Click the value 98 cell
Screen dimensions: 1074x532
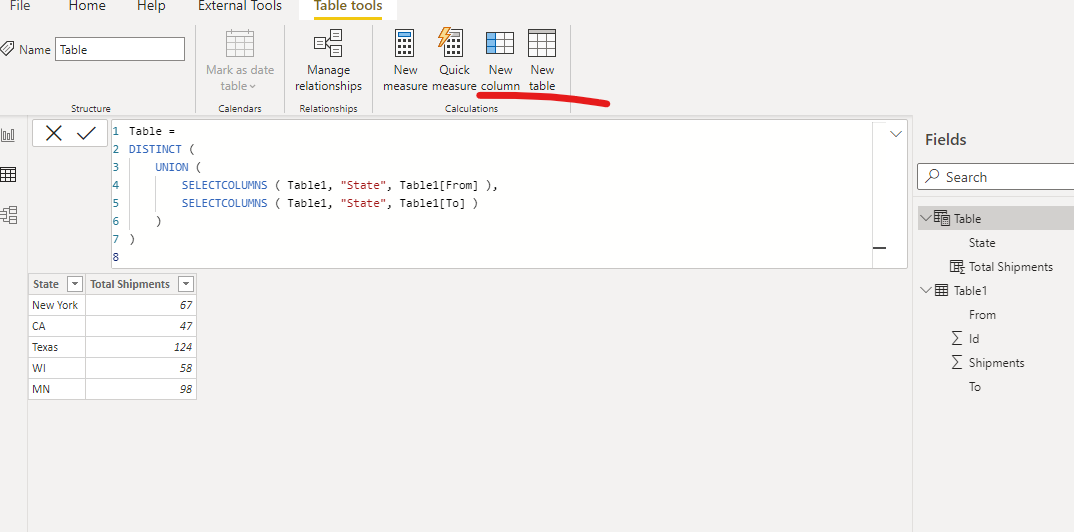pos(141,389)
